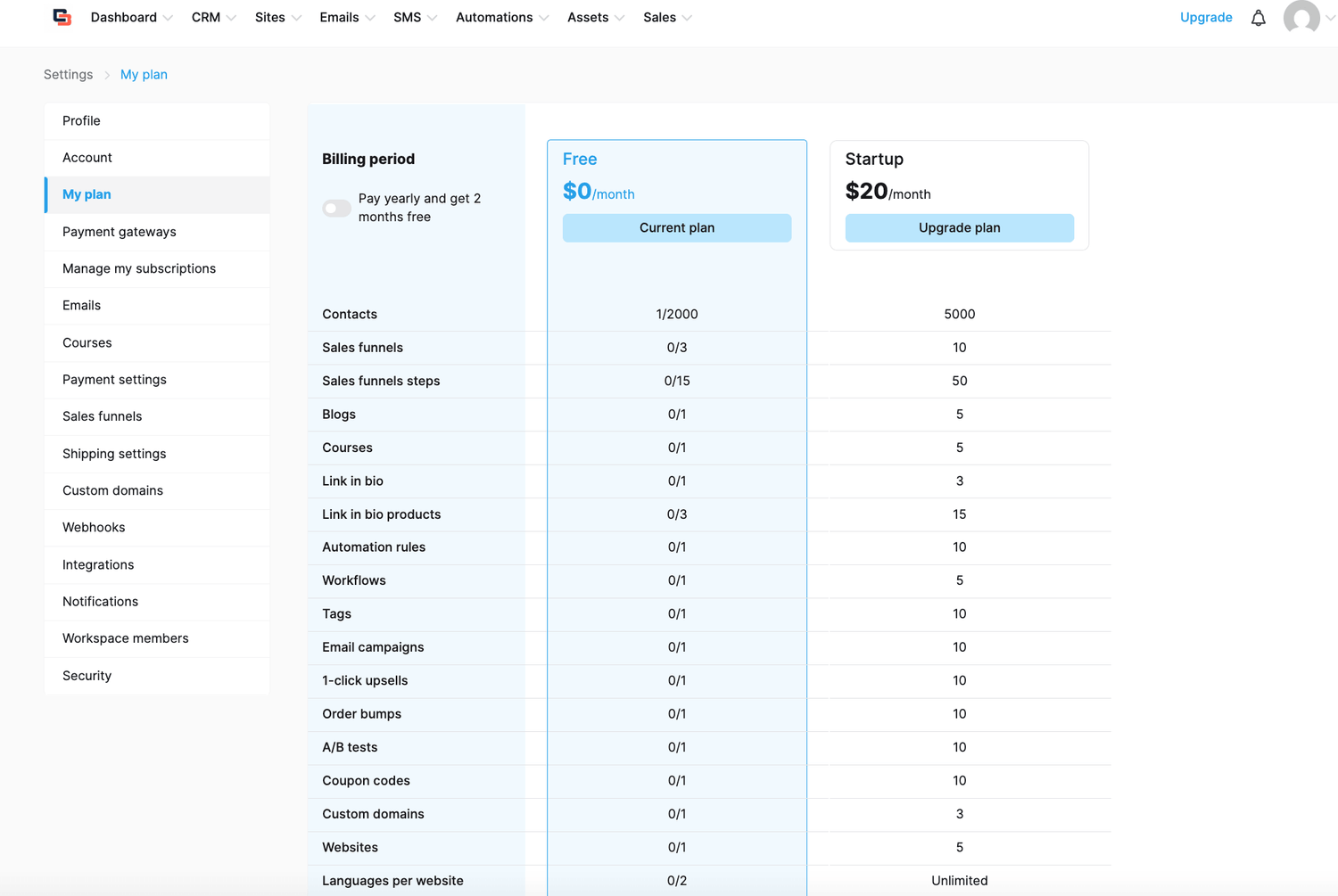Open Webhooks settings

pyautogui.click(x=157, y=528)
